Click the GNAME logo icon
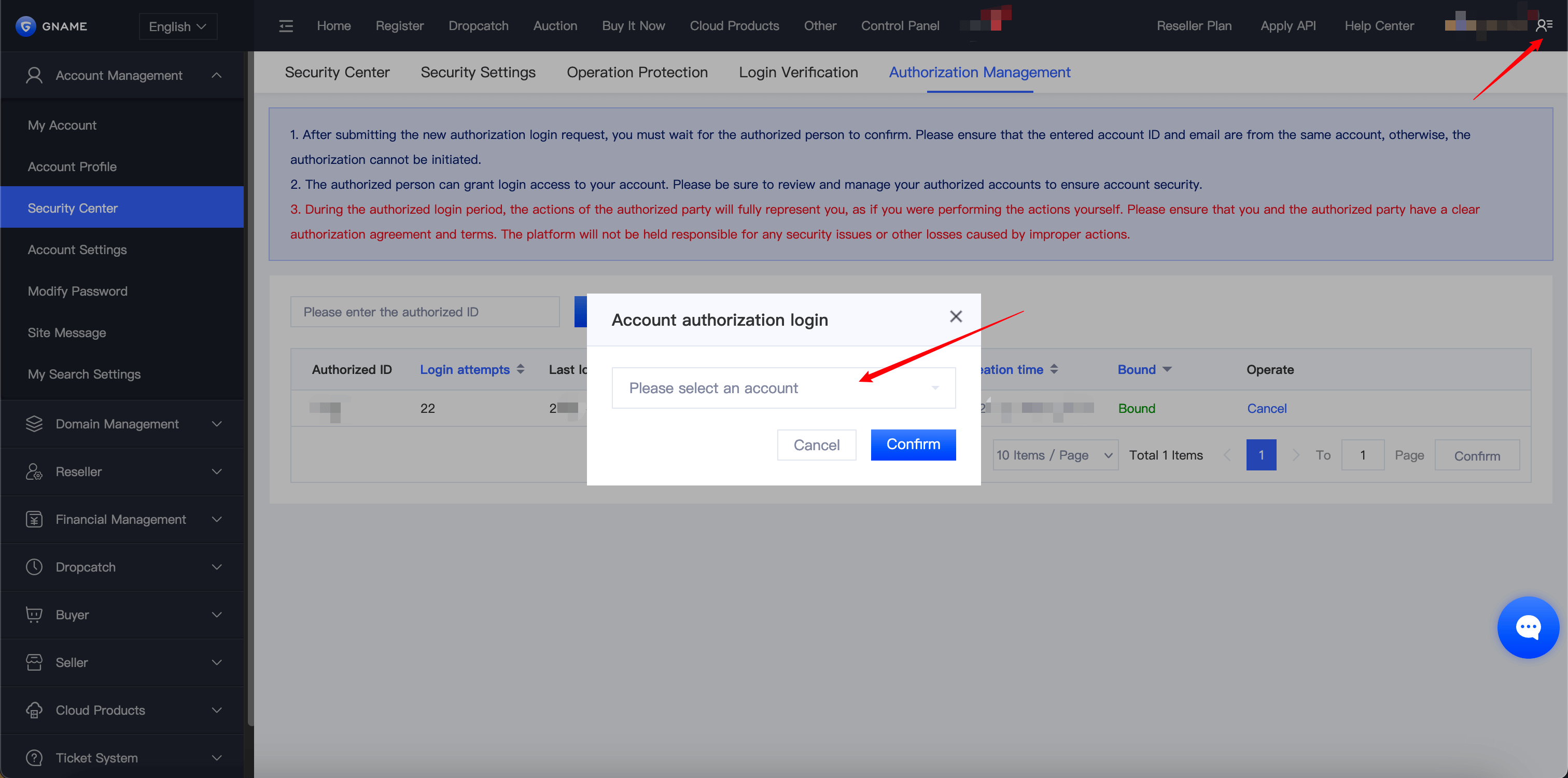 [x=25, y=26]
